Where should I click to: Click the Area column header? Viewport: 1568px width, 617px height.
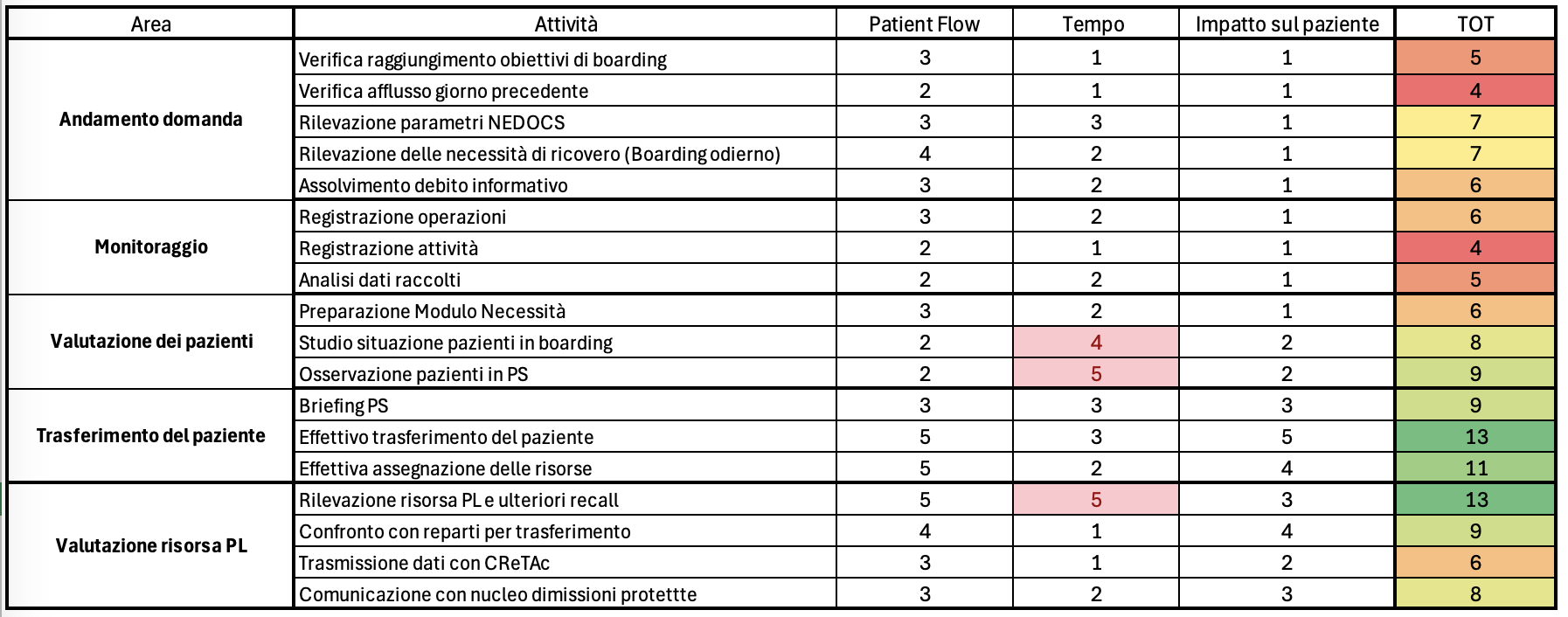tap(150, 24)
